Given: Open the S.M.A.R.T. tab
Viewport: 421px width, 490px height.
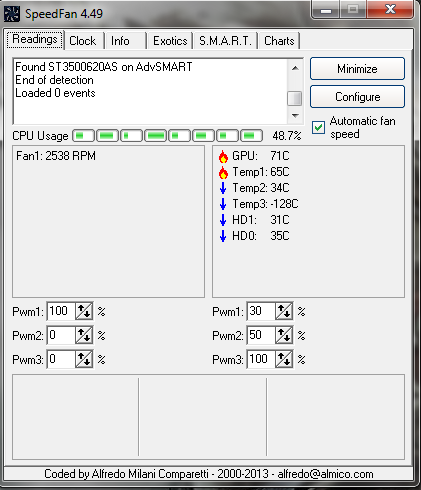Looking at the screenshot, I should 225,41.
